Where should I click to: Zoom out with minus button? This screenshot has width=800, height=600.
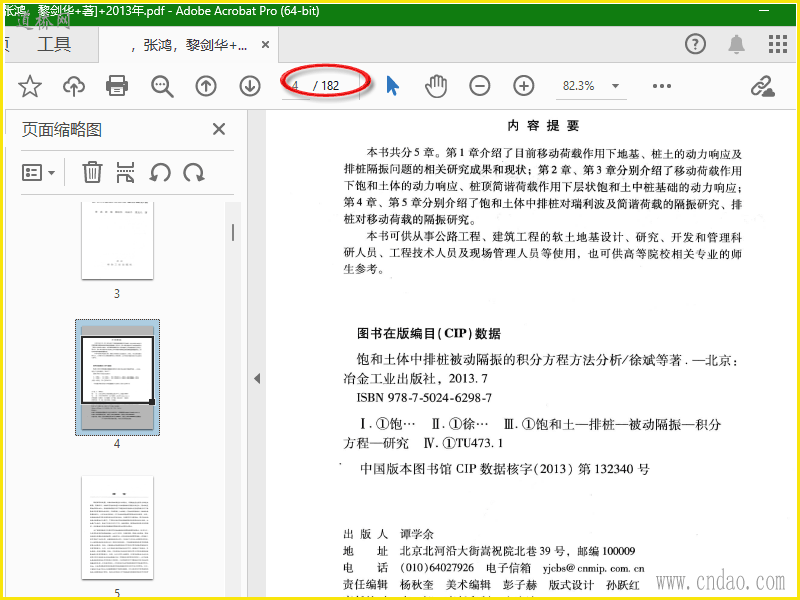(x=480, y=86)
